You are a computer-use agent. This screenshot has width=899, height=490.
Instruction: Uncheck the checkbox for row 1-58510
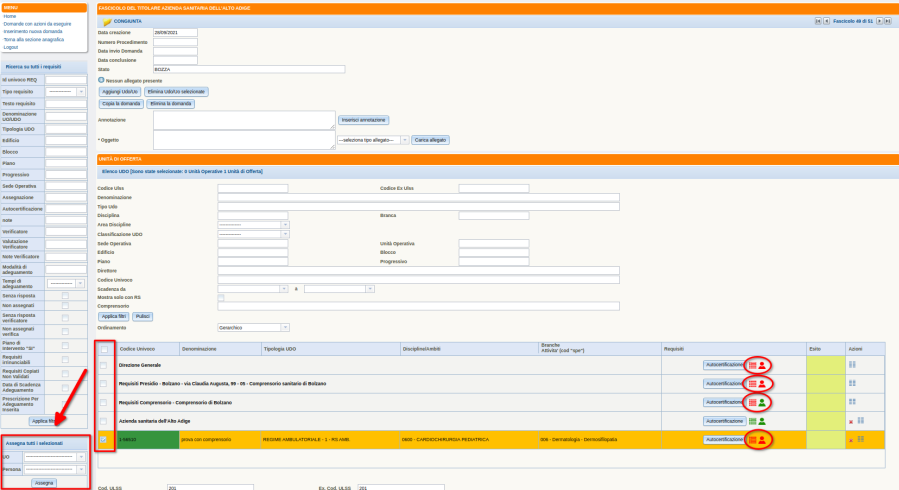point(103,439)
